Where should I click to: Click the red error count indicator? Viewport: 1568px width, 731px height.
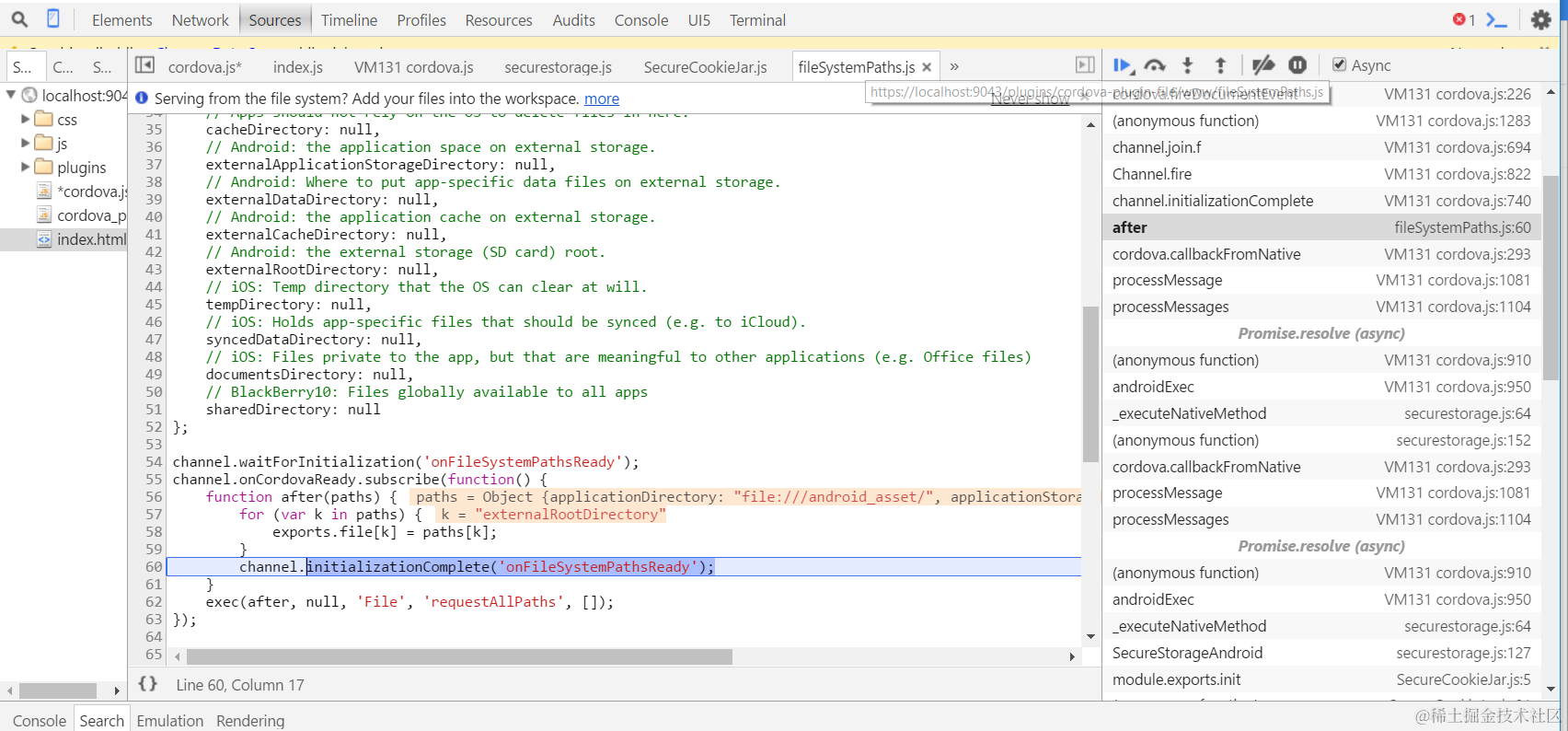point(1464,19)
